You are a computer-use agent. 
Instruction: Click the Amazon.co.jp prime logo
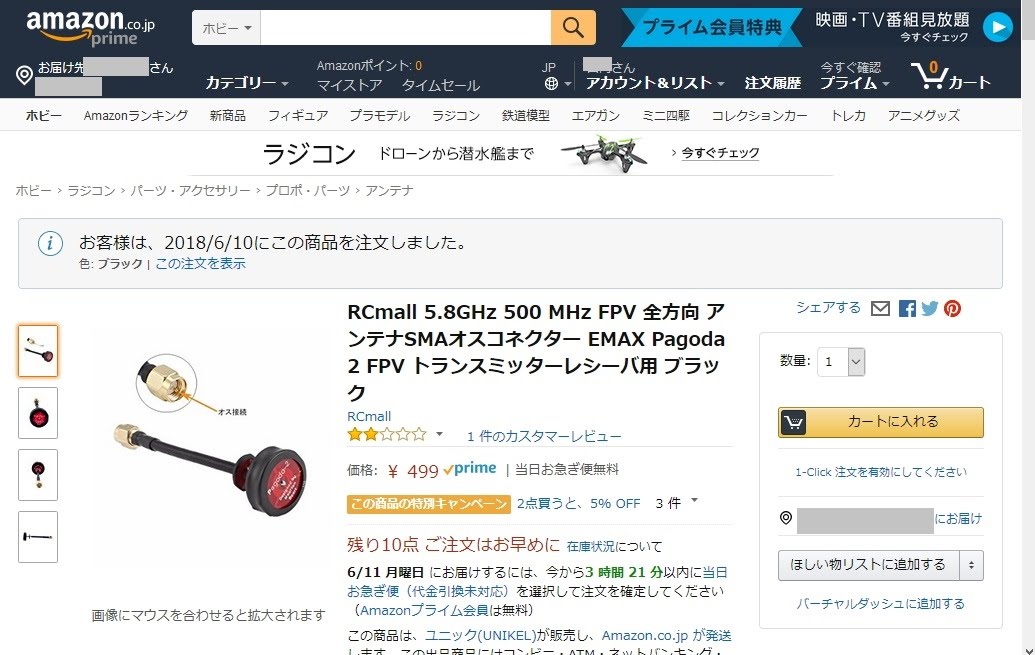(x=90, y=28)
